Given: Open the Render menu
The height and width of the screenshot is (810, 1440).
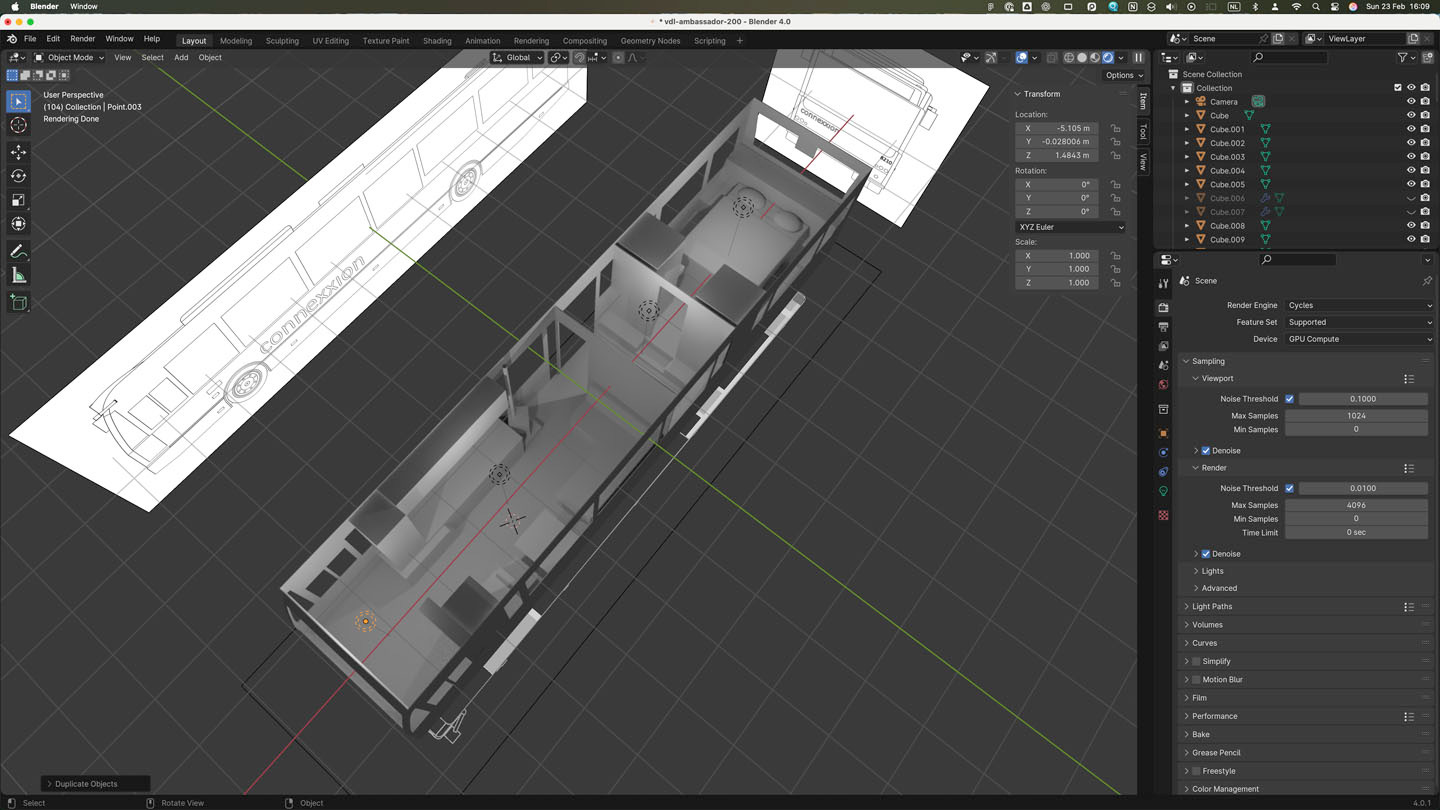Looking at the screenshot, I should click(x=82, y=39).
